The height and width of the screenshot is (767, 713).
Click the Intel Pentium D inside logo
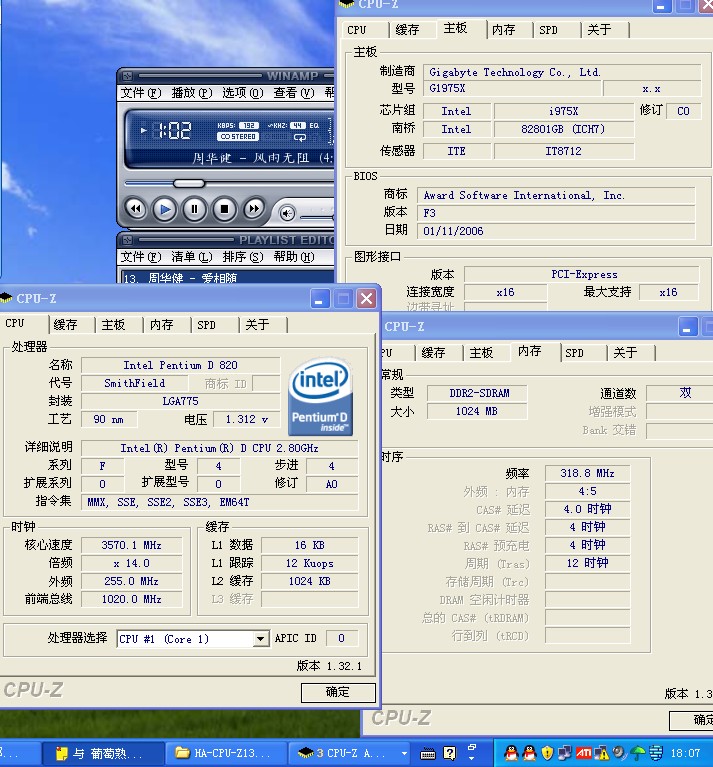tap(320, 397)
